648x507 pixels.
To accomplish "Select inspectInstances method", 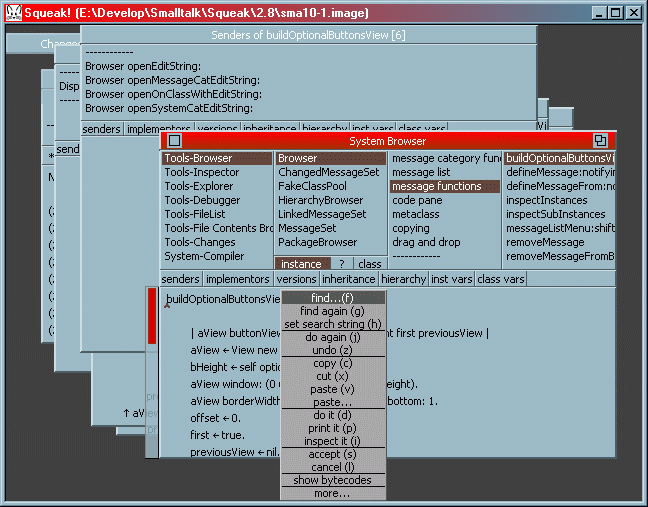I will click(559, 200).
